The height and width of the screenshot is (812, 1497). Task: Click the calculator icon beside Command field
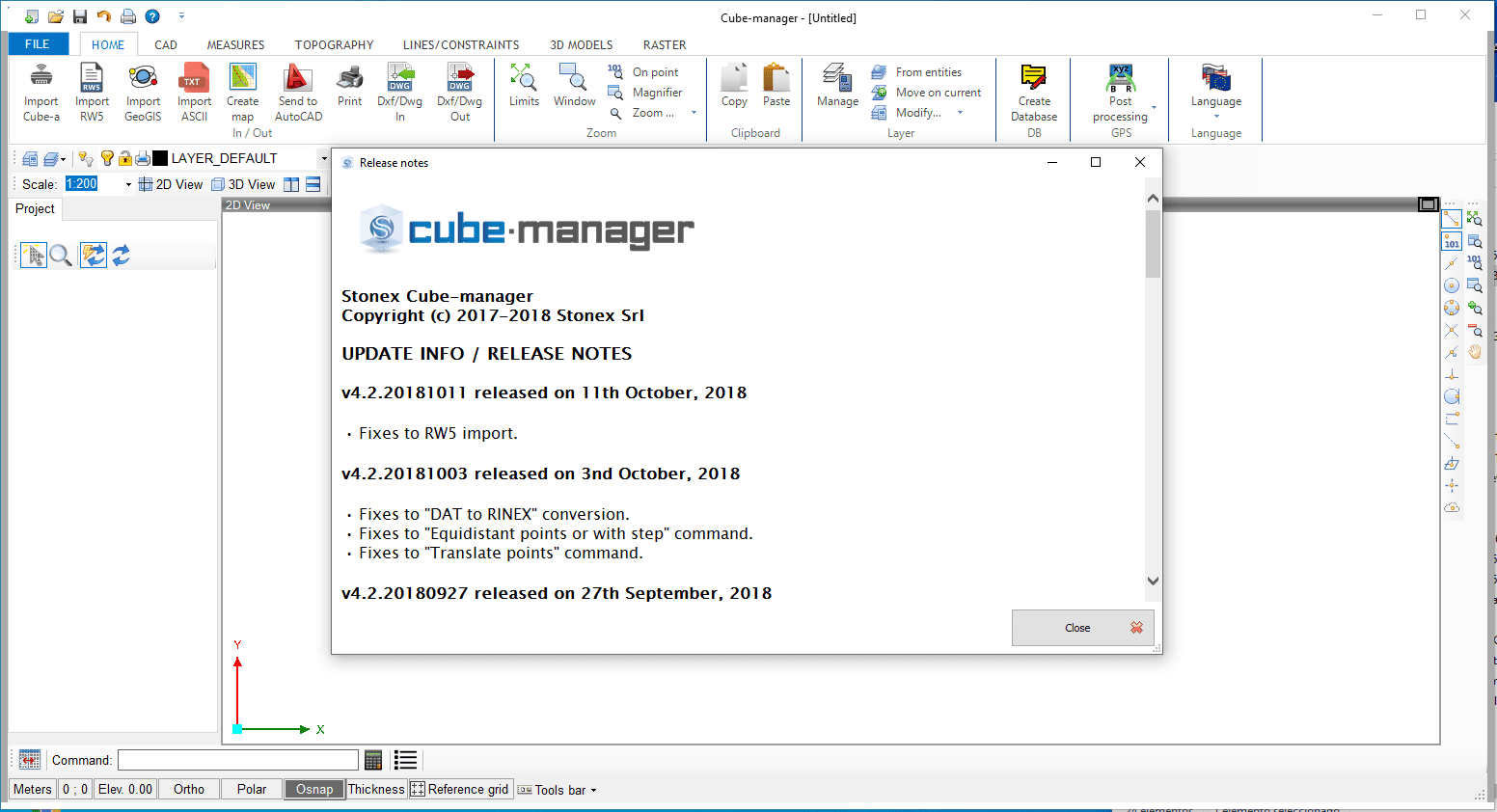(x=373, y=760)
